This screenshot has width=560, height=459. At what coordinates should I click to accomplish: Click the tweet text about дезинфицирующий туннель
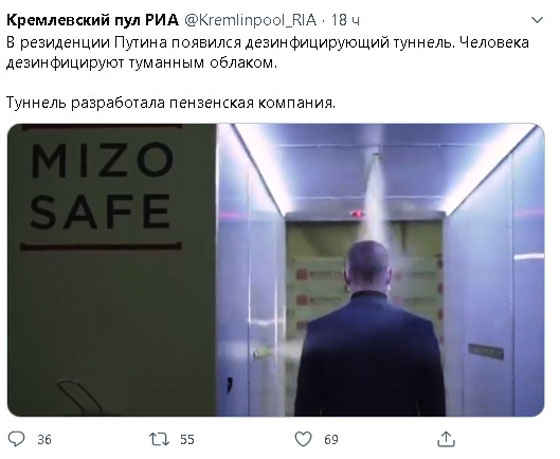[268, 53]
